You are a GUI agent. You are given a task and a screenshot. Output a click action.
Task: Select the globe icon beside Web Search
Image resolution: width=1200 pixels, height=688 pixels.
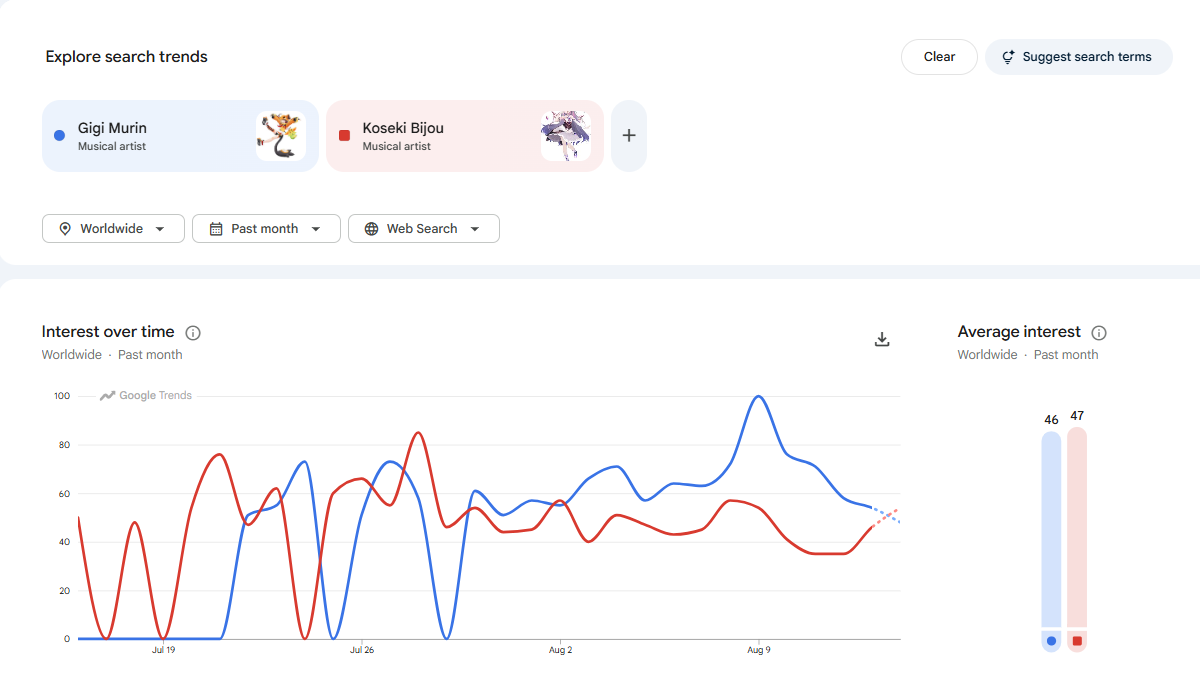371,229
